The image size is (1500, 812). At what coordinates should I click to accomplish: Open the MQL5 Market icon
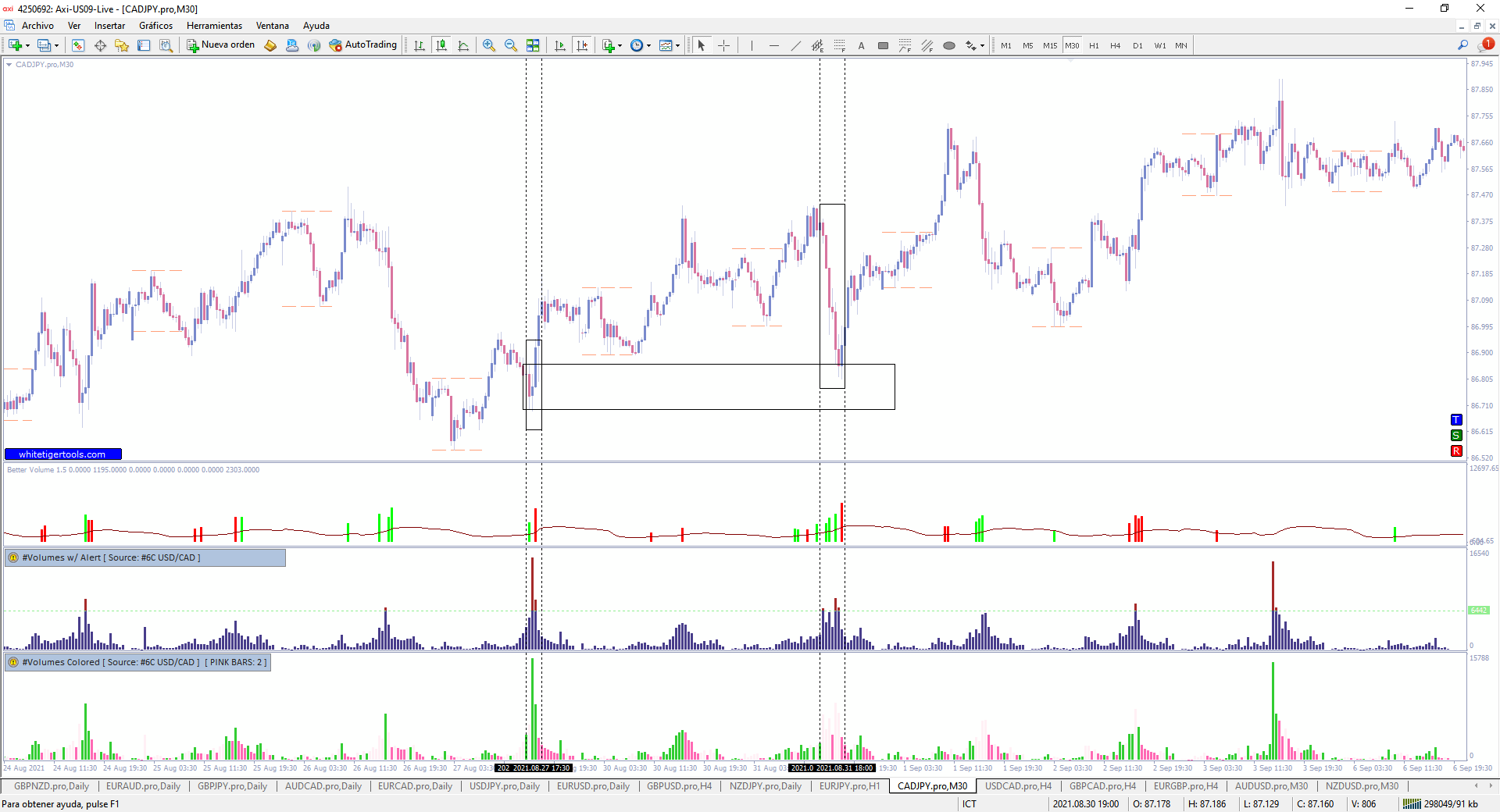click(292, 45)
